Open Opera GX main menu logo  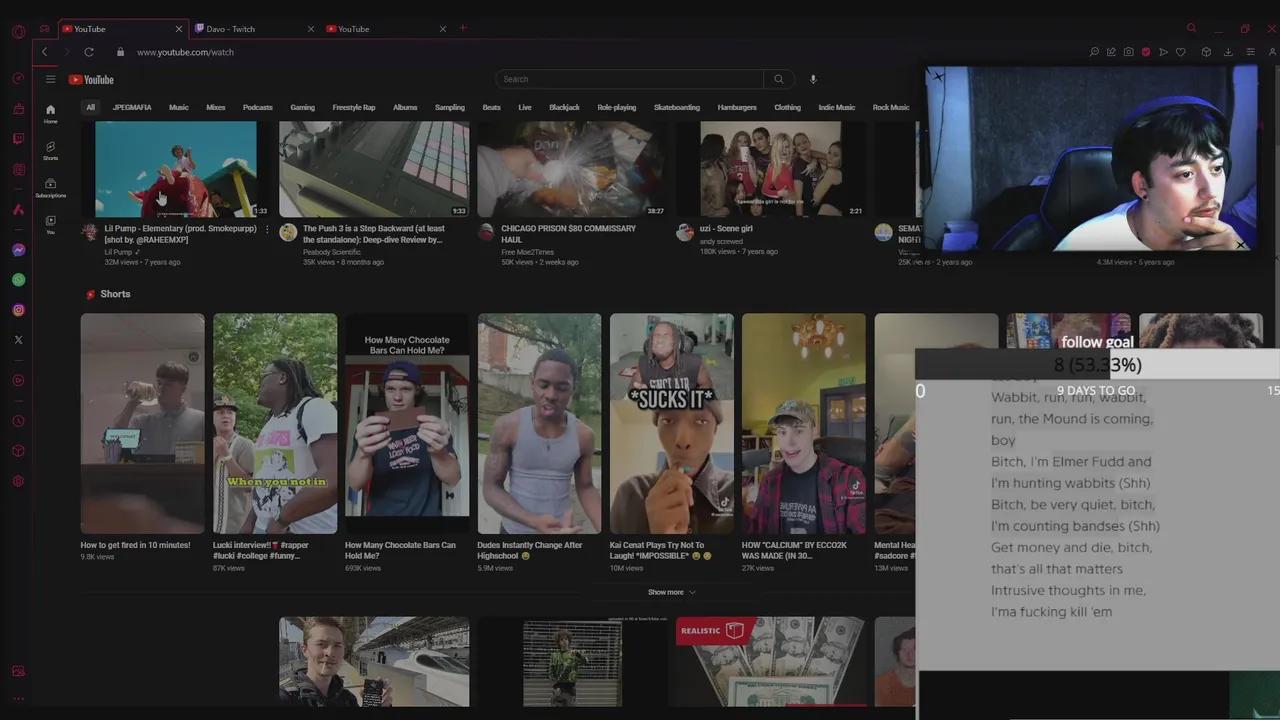click(18, 31)
